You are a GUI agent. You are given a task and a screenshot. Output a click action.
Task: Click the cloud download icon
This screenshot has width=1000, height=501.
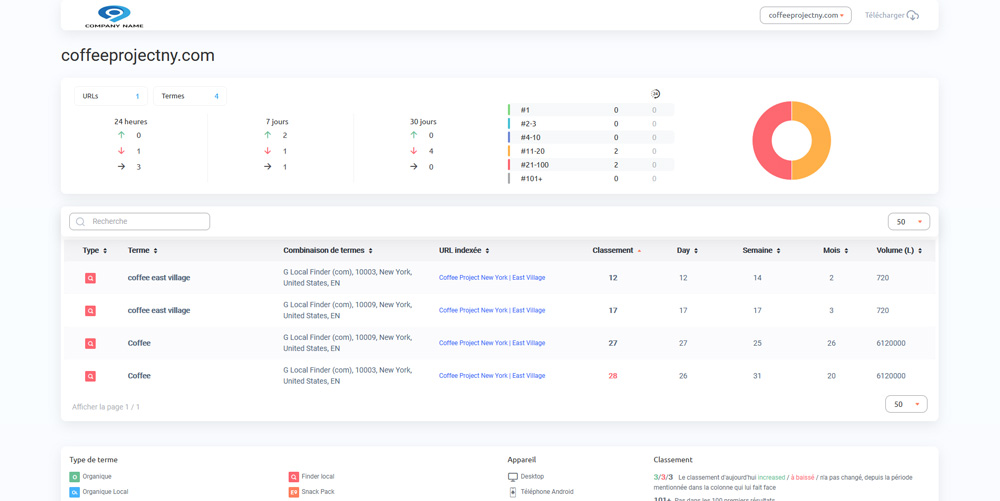click(913, 15)
